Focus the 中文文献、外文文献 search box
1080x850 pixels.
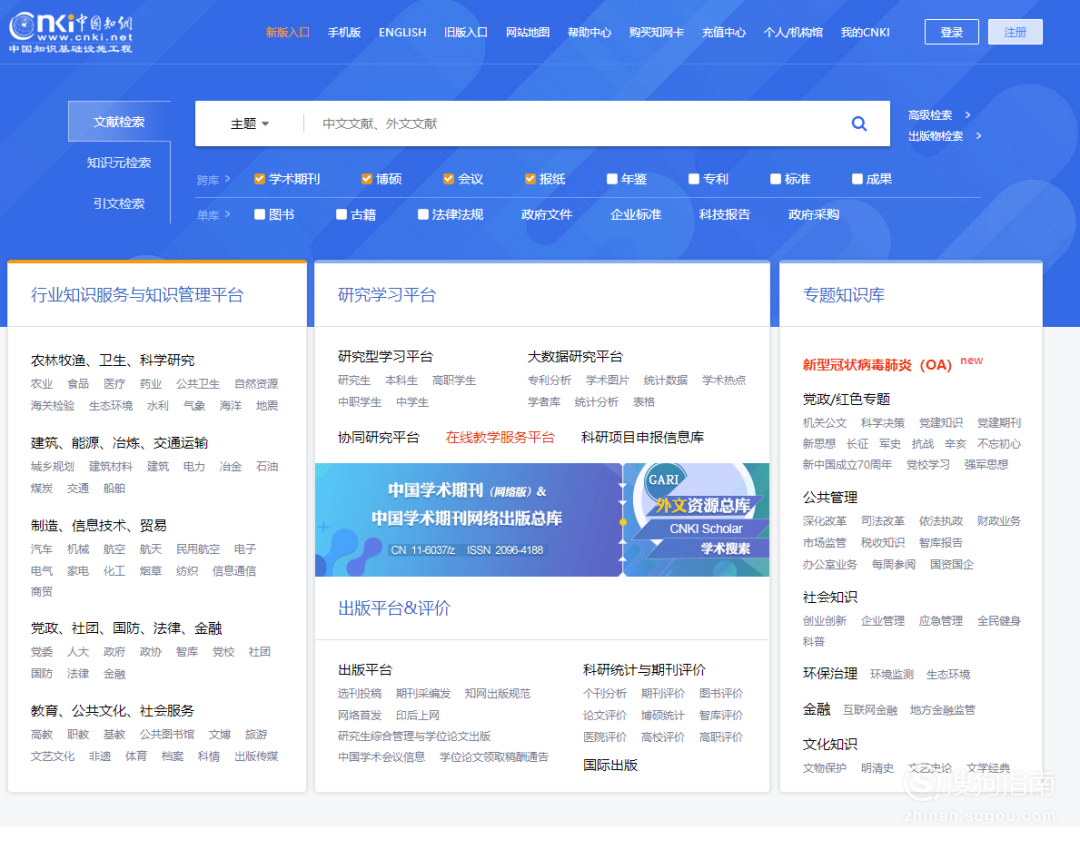tap(572, 124)
